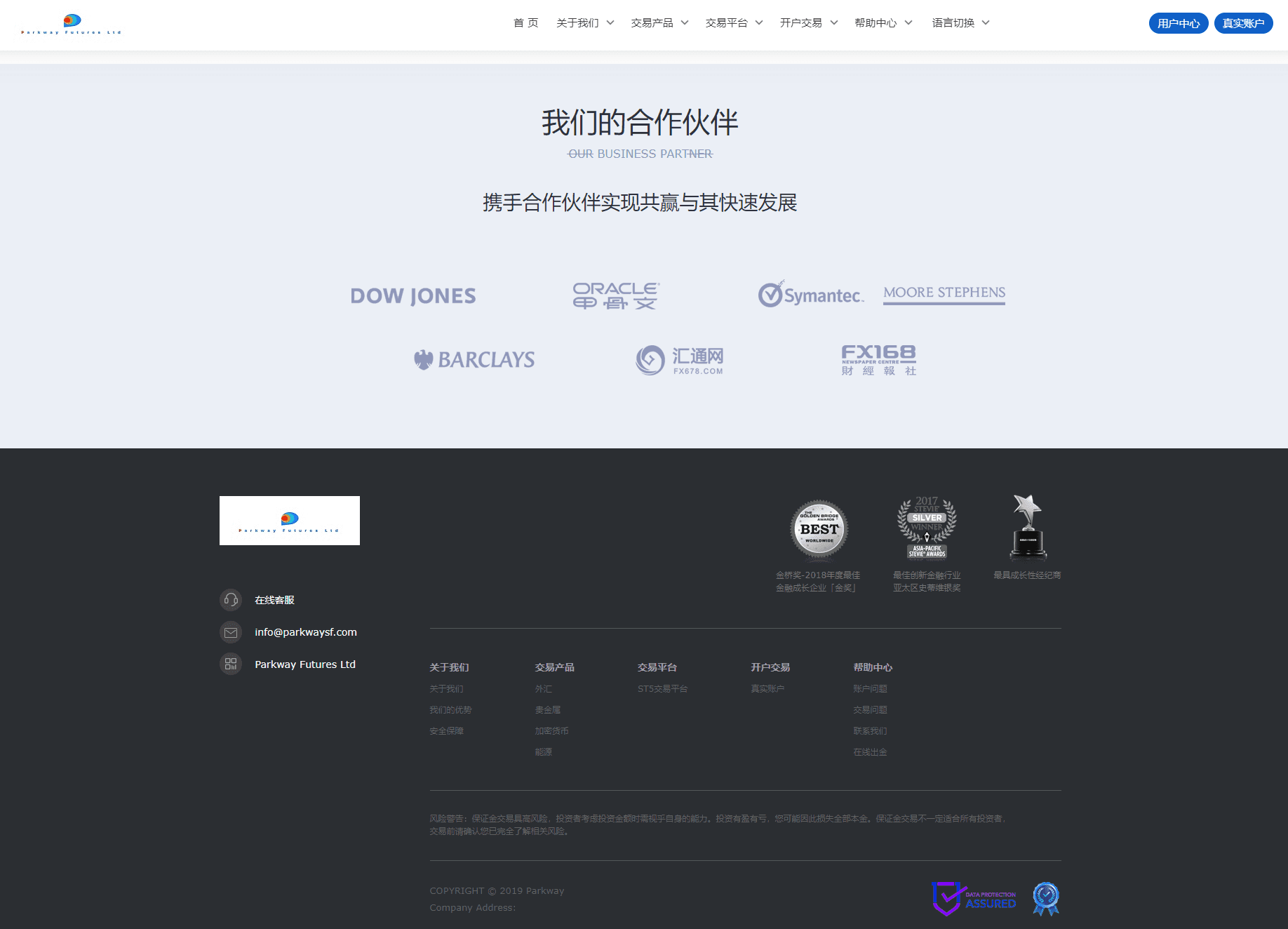
Task: Go to 首页 in the navigation bar
Action: click(526, 23)
